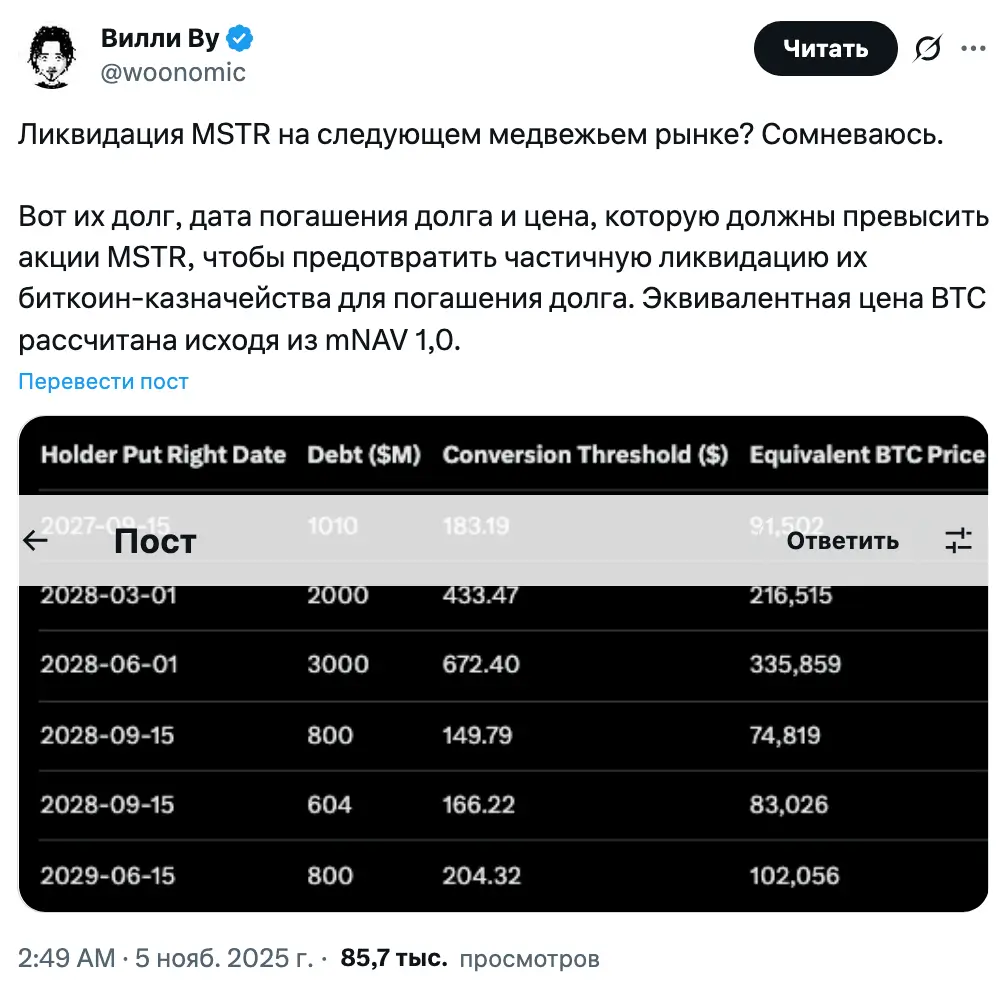
Task: Open the sliders reply settings icon
Action: (x=958, y=541)
